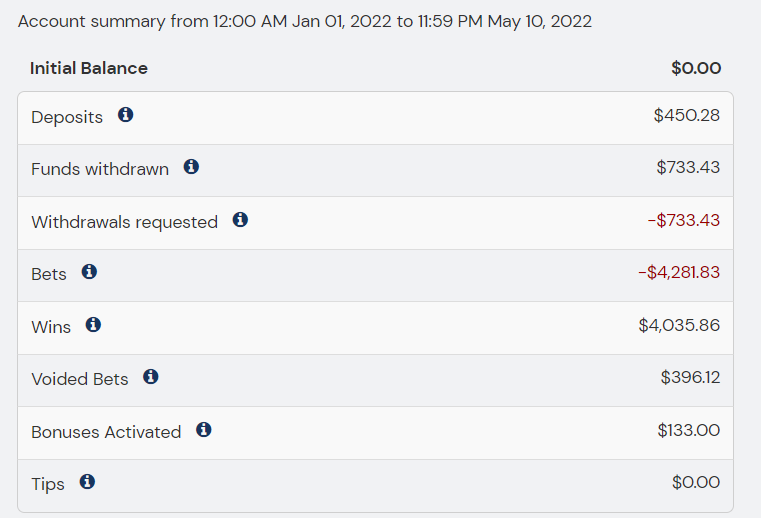Select the negative -$733.43 withdrawals amount

click(x=683, y=220)
